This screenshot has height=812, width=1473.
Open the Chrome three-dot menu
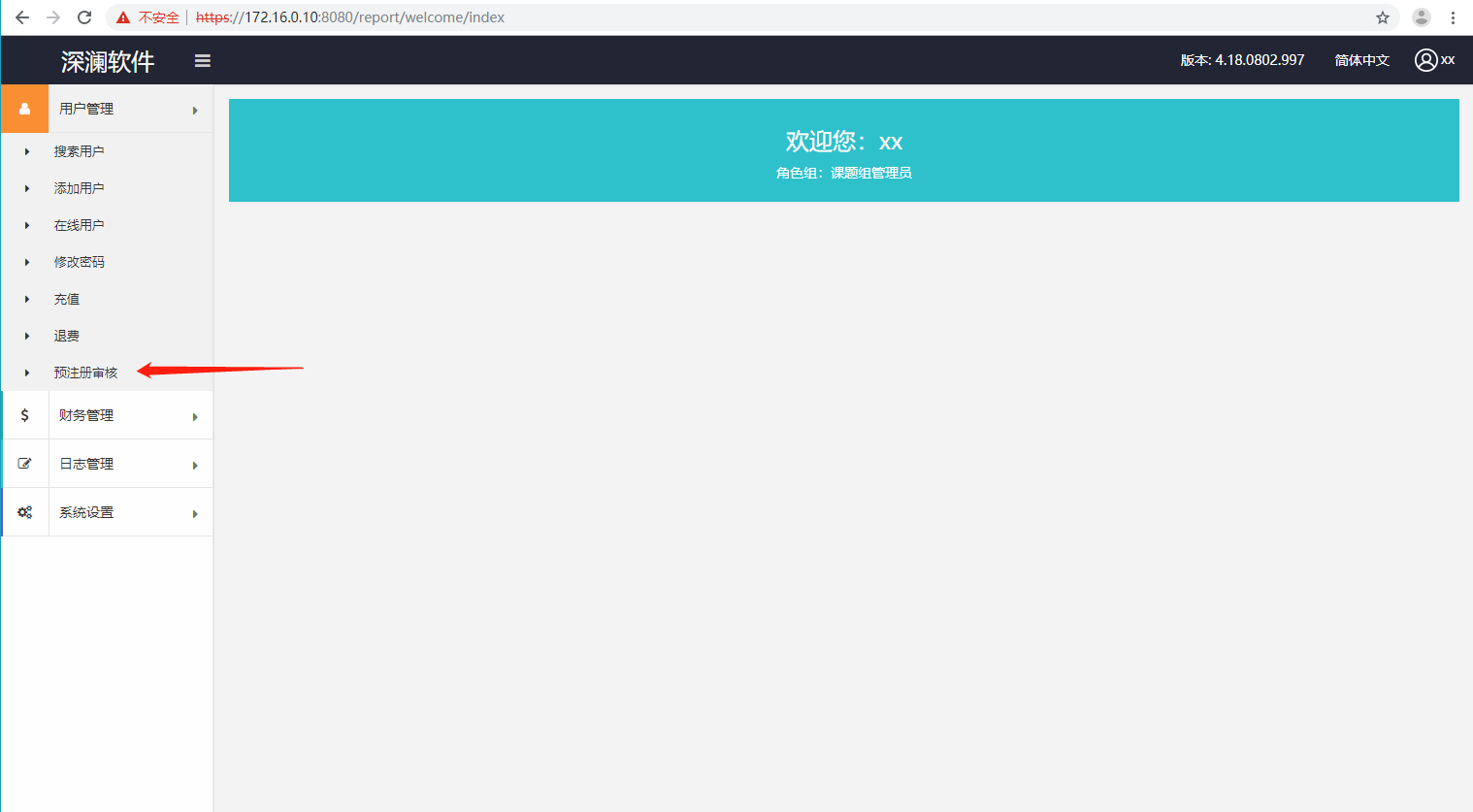click(1453, 17)
